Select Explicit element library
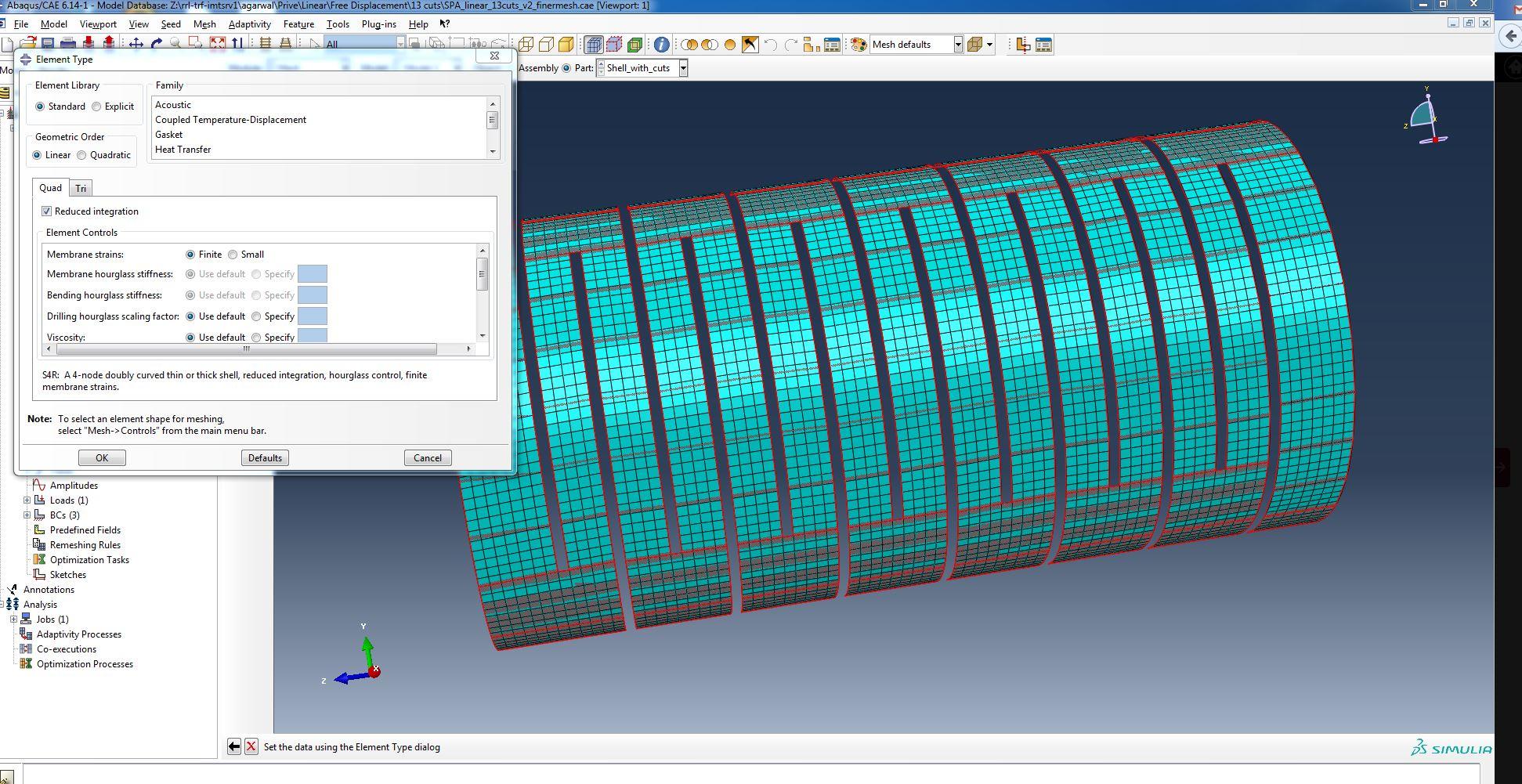 [96, 107]
